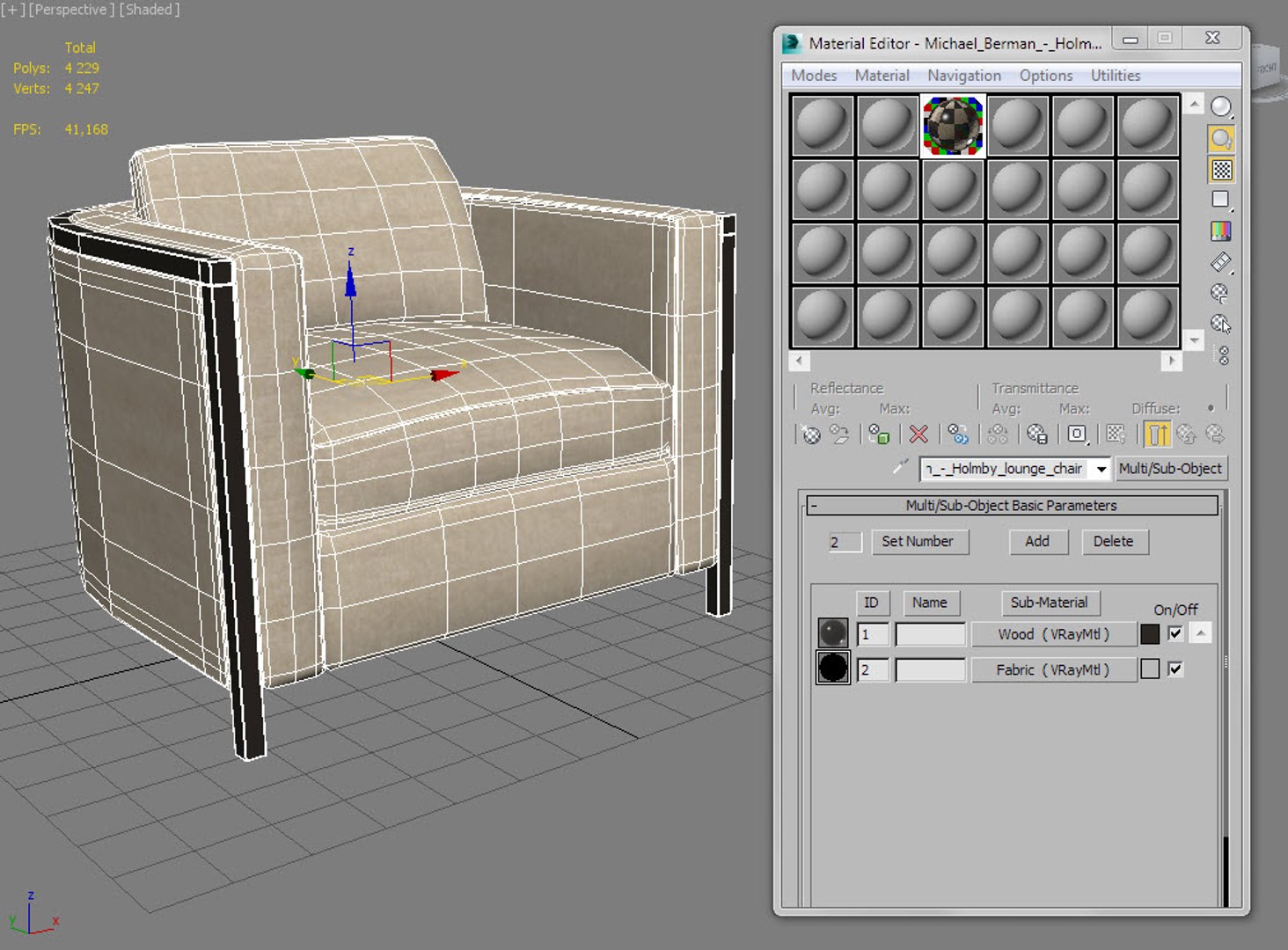Click the Fabric sub-material color swatch

(x=1150, y=669)
